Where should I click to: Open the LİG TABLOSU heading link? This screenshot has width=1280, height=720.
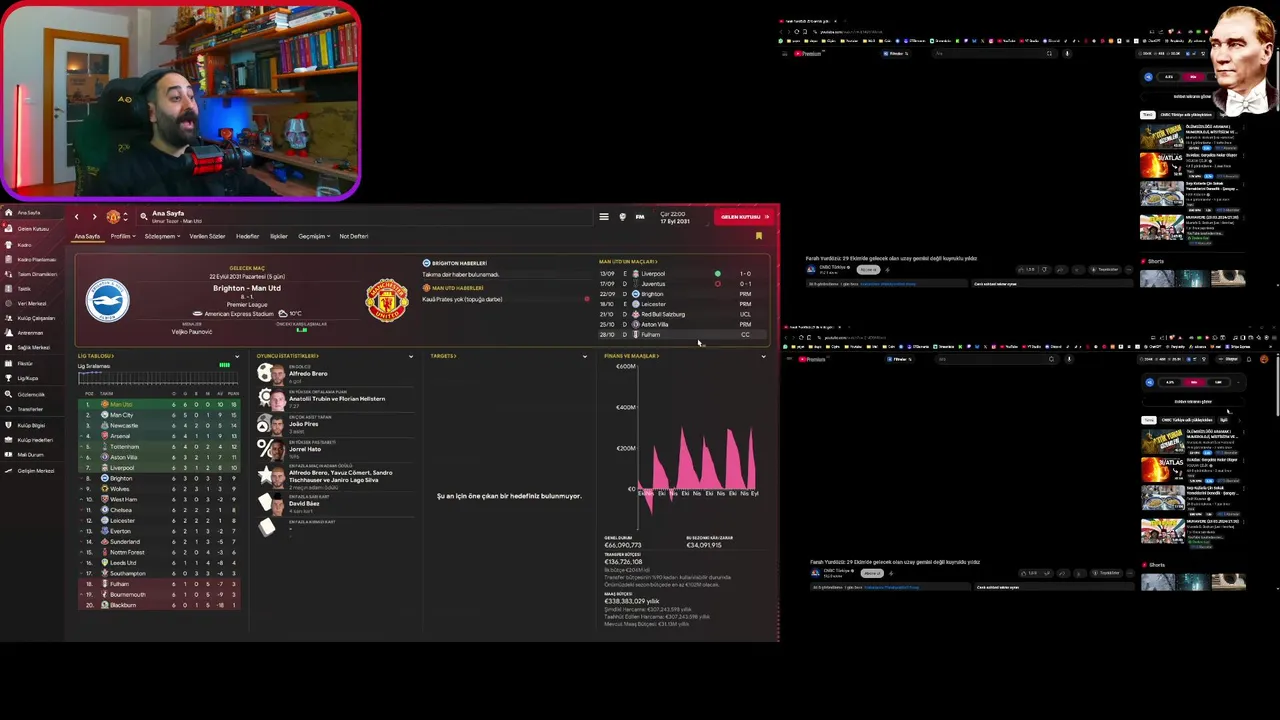point(96,356)
